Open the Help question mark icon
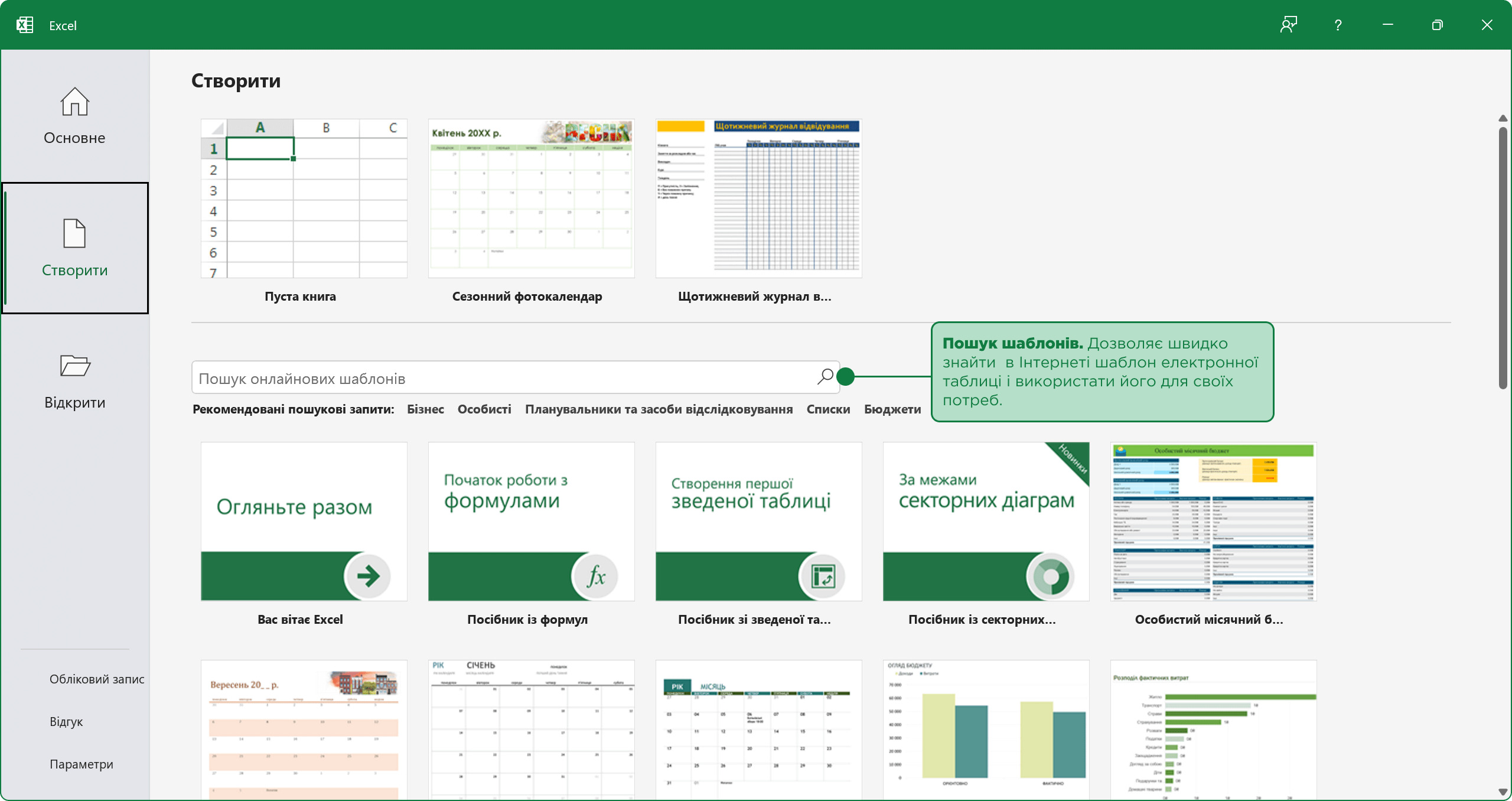1512x801 pixels. pyautogui.click(x=1338, y=25)
